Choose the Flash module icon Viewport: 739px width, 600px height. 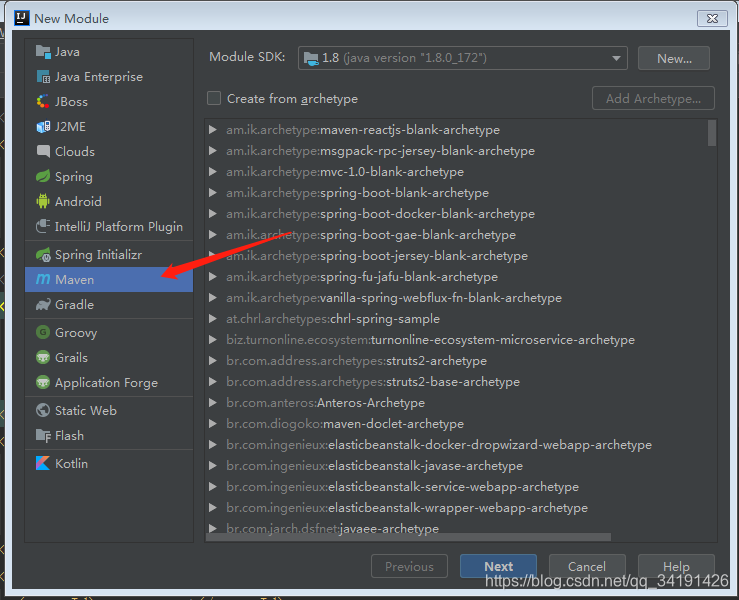pyautogui.click(x=43, y=436)
